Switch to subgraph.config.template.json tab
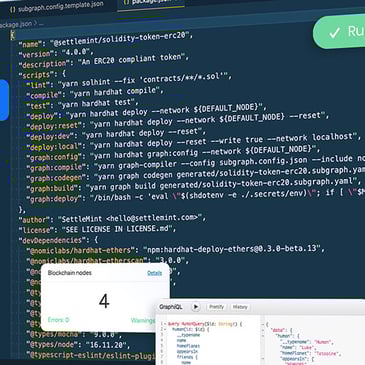The height and width of the screenshot is (365, 365). (57, 7)
